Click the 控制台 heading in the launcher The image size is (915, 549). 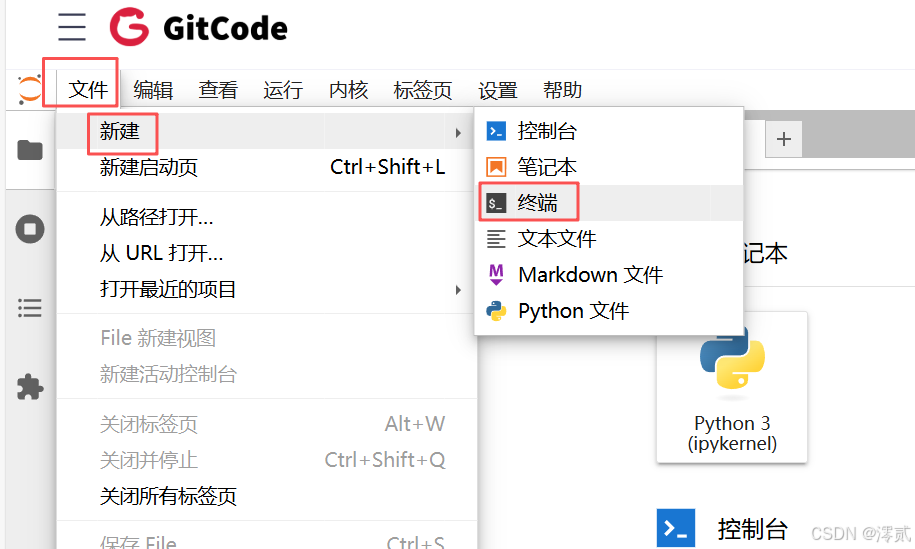click(752, 529)
